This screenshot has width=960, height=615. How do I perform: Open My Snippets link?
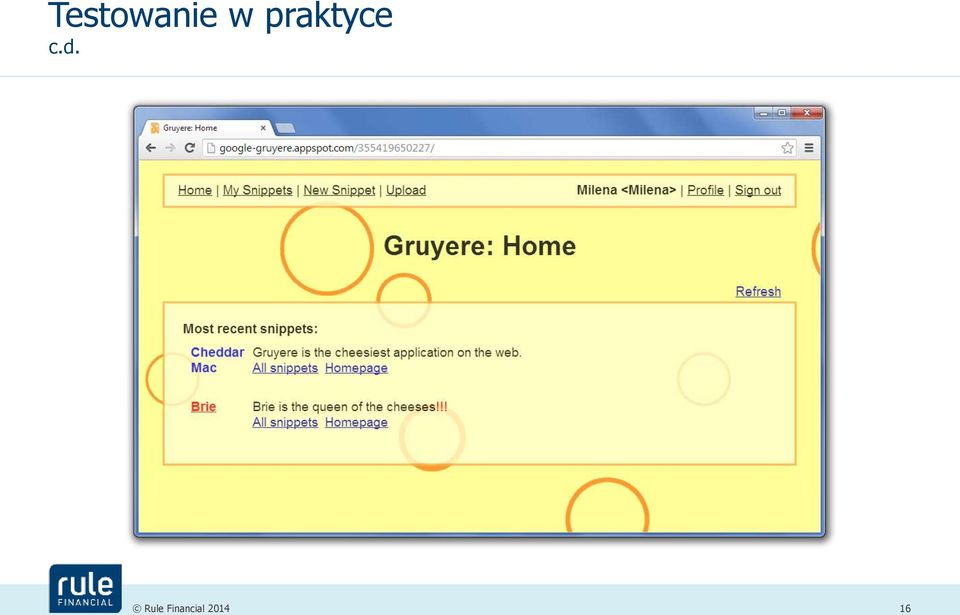point(258,190)
